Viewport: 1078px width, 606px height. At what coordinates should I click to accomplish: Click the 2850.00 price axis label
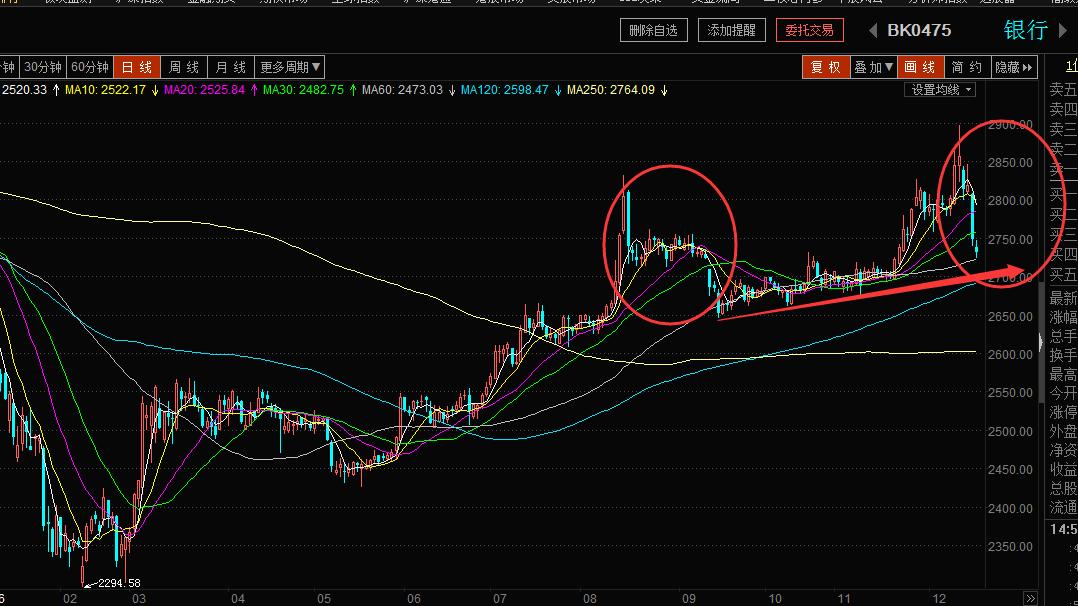[x=1010, y=163]
